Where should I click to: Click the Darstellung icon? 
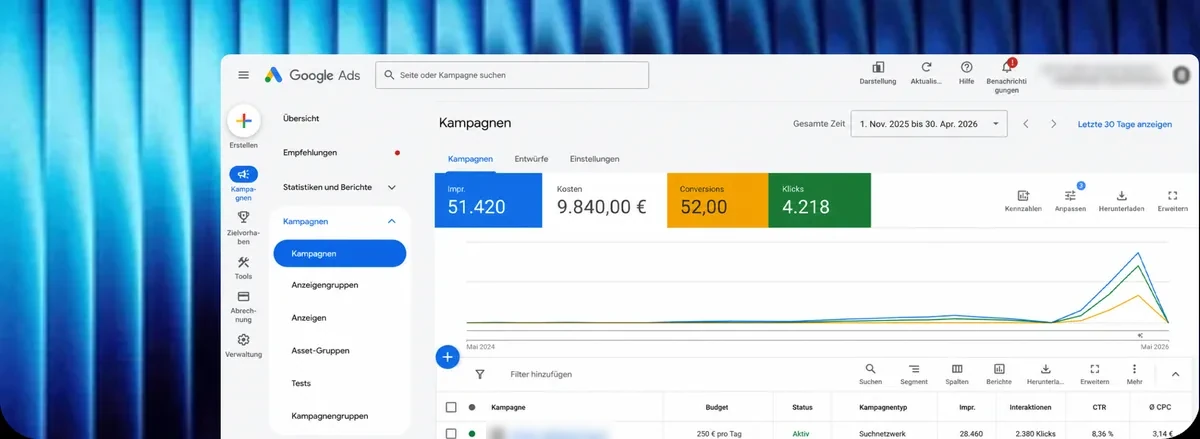(877, 67)
